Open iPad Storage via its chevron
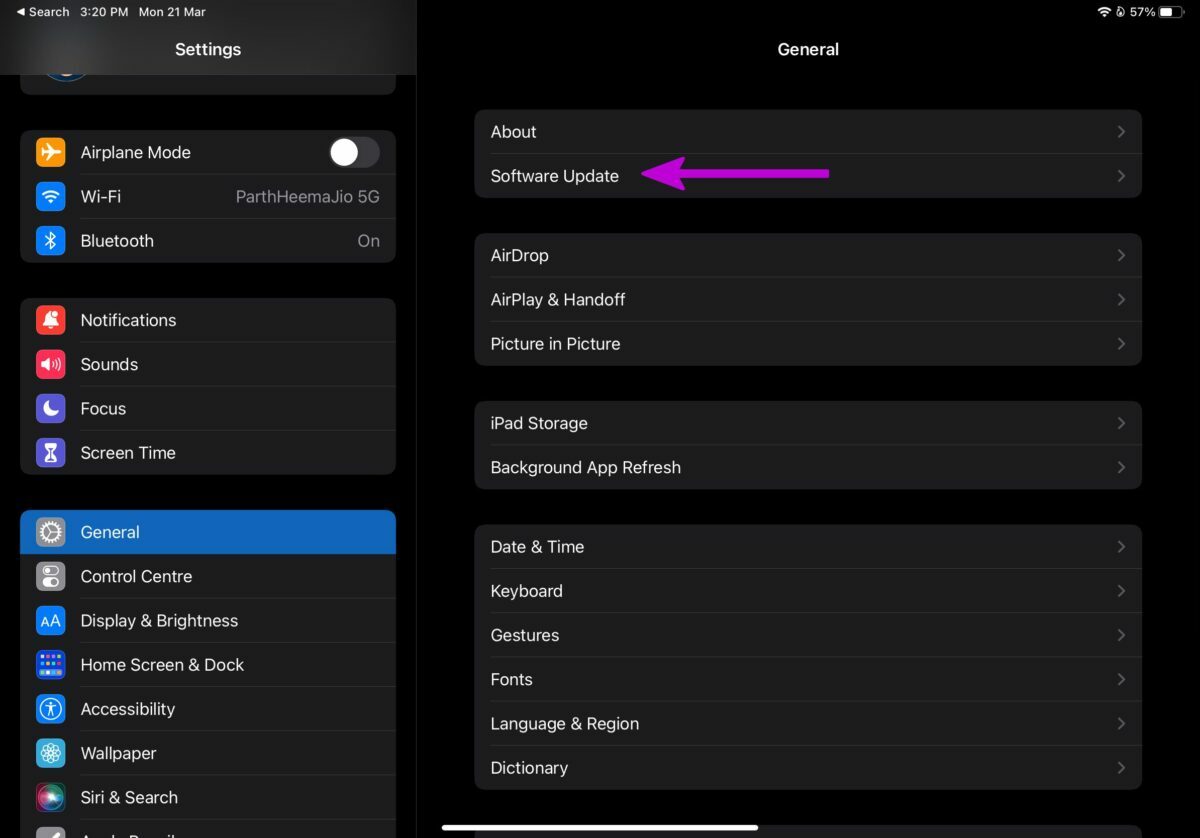The image size is (1200, 838). pyautogui.click(x=1120, y=423)
